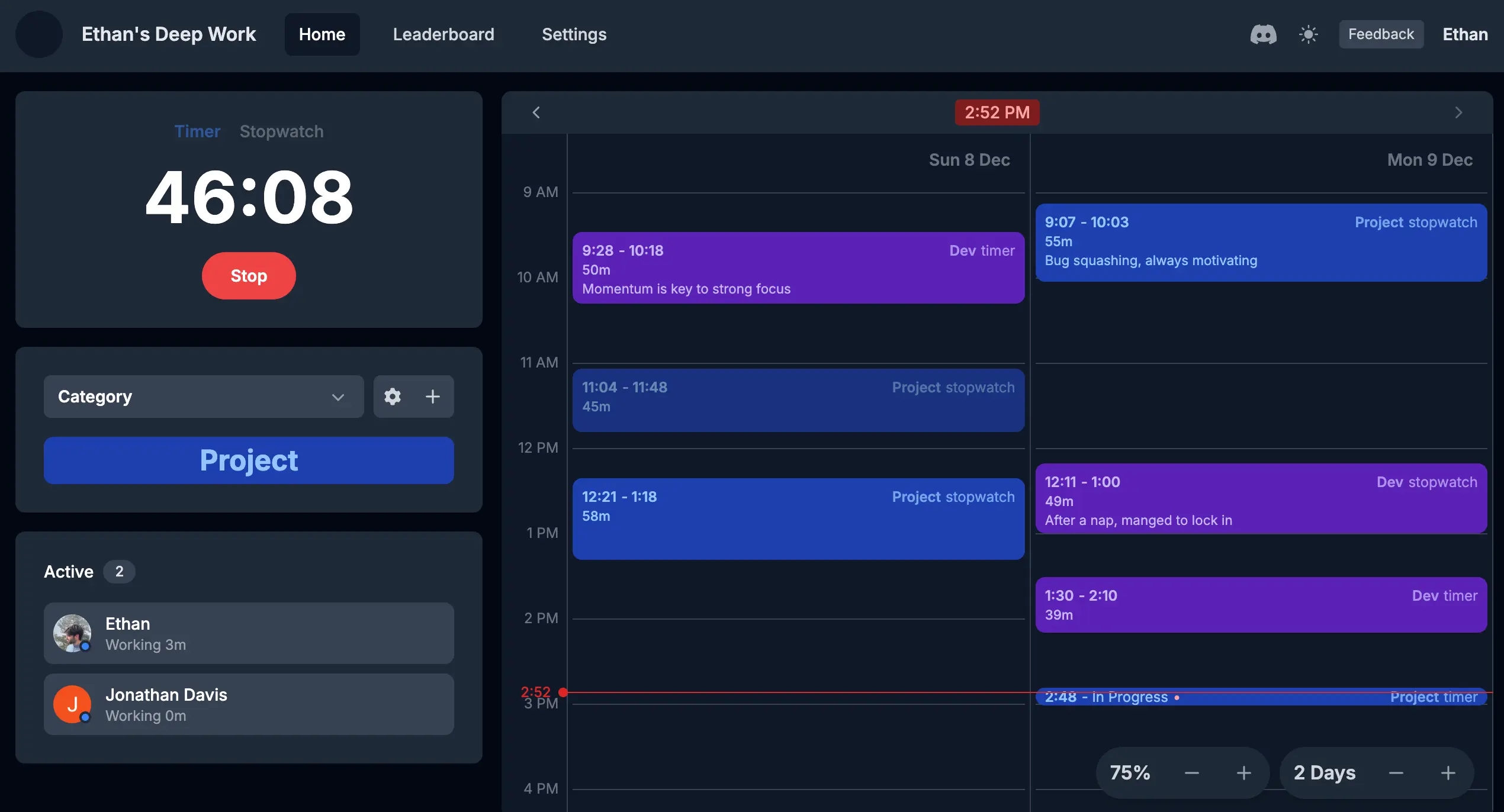Go to next days with right chevron
The image size is (1504, 812).
tap(1458, 112)
